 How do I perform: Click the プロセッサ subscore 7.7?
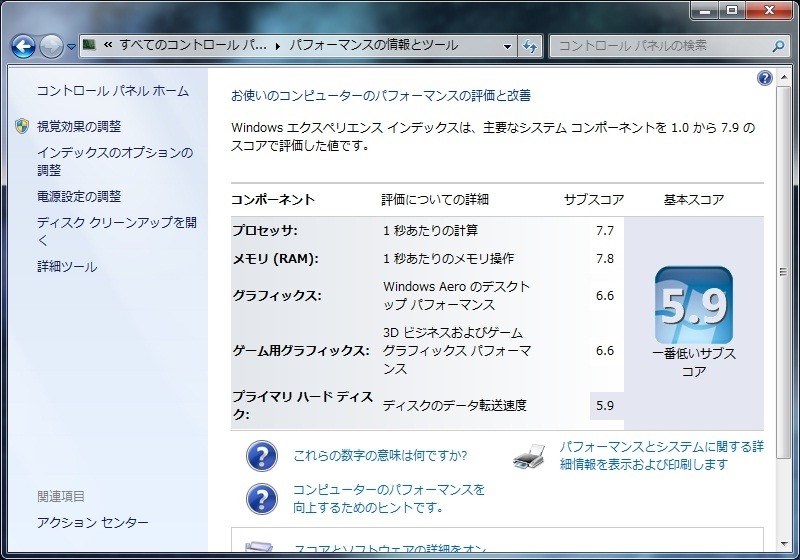click(605, 231)
